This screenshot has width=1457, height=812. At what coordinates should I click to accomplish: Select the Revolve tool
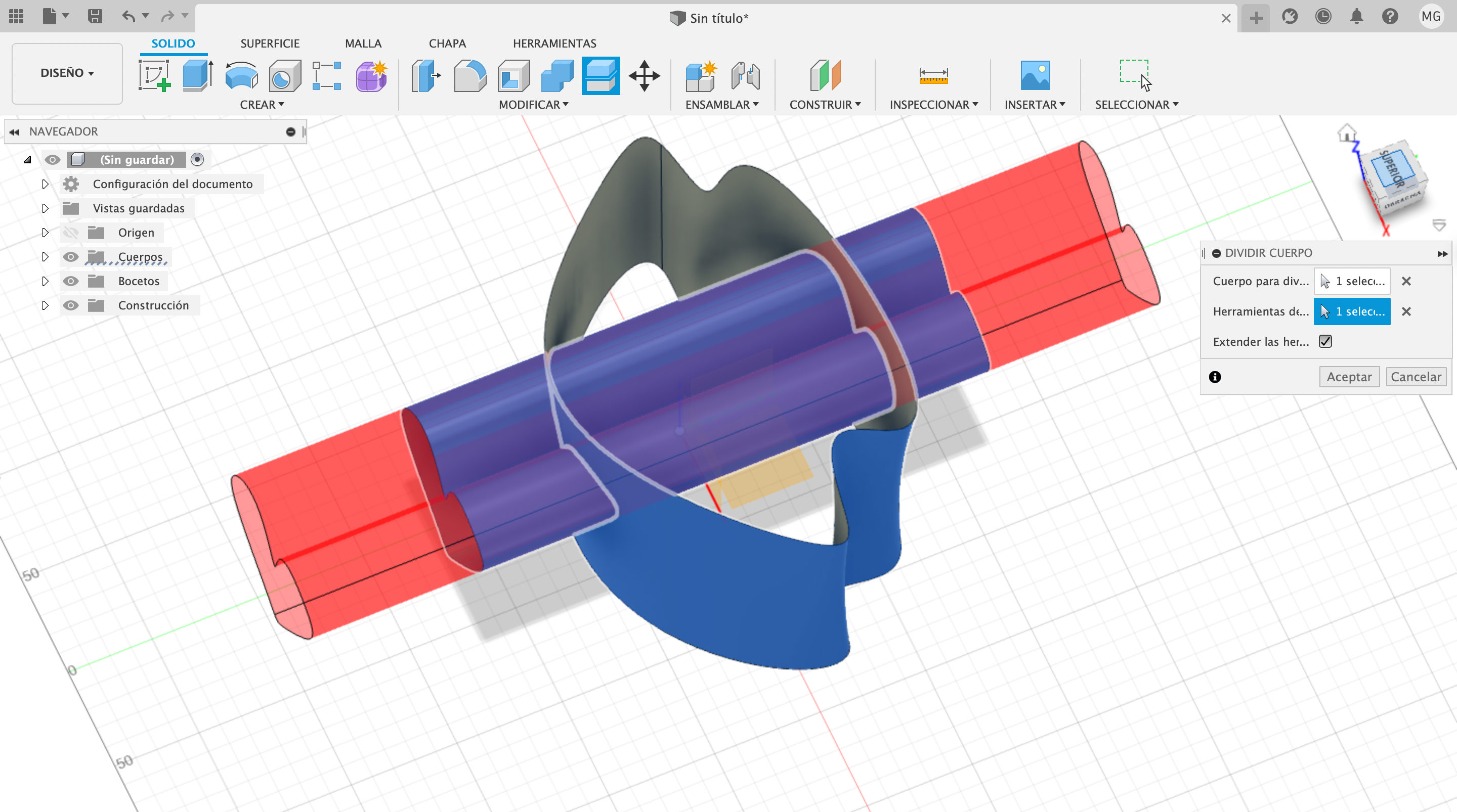[x=241, y=76]
